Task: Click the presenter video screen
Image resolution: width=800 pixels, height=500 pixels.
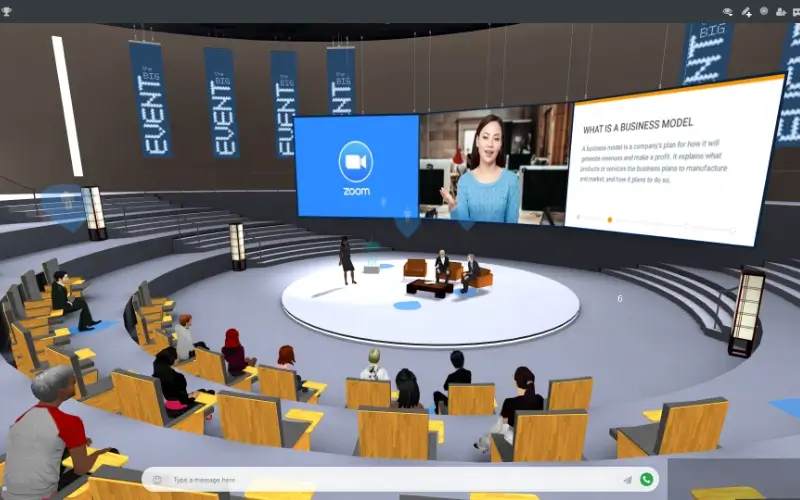Action: (495, 164)
